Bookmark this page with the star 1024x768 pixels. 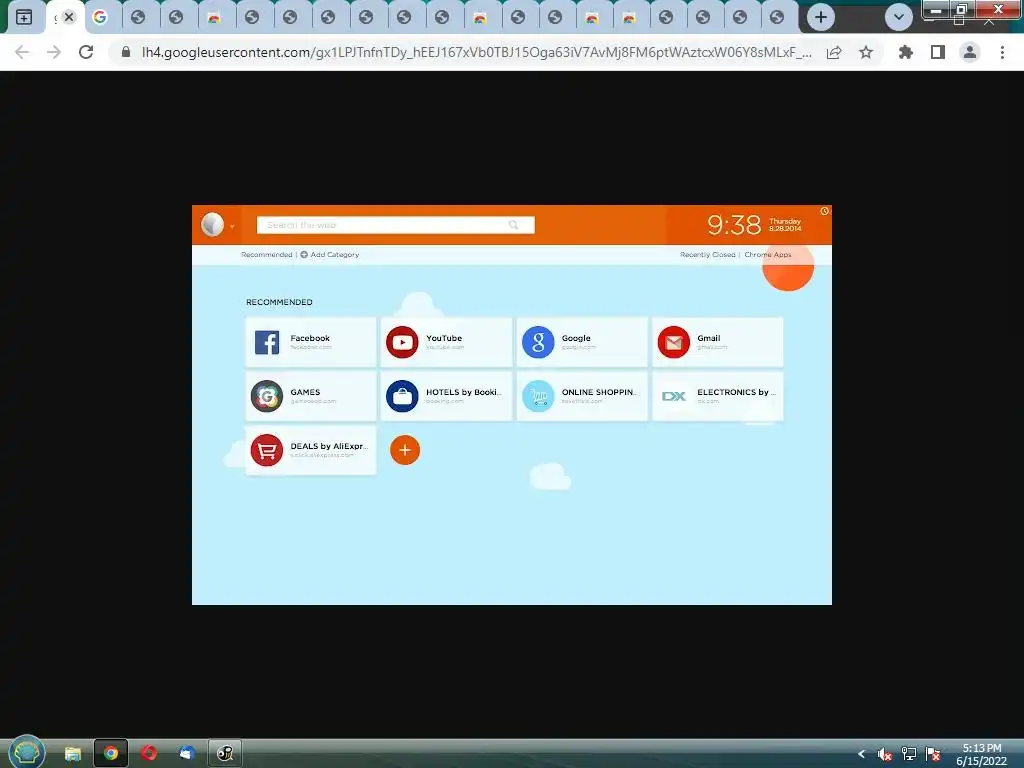(x=866, y=52)
